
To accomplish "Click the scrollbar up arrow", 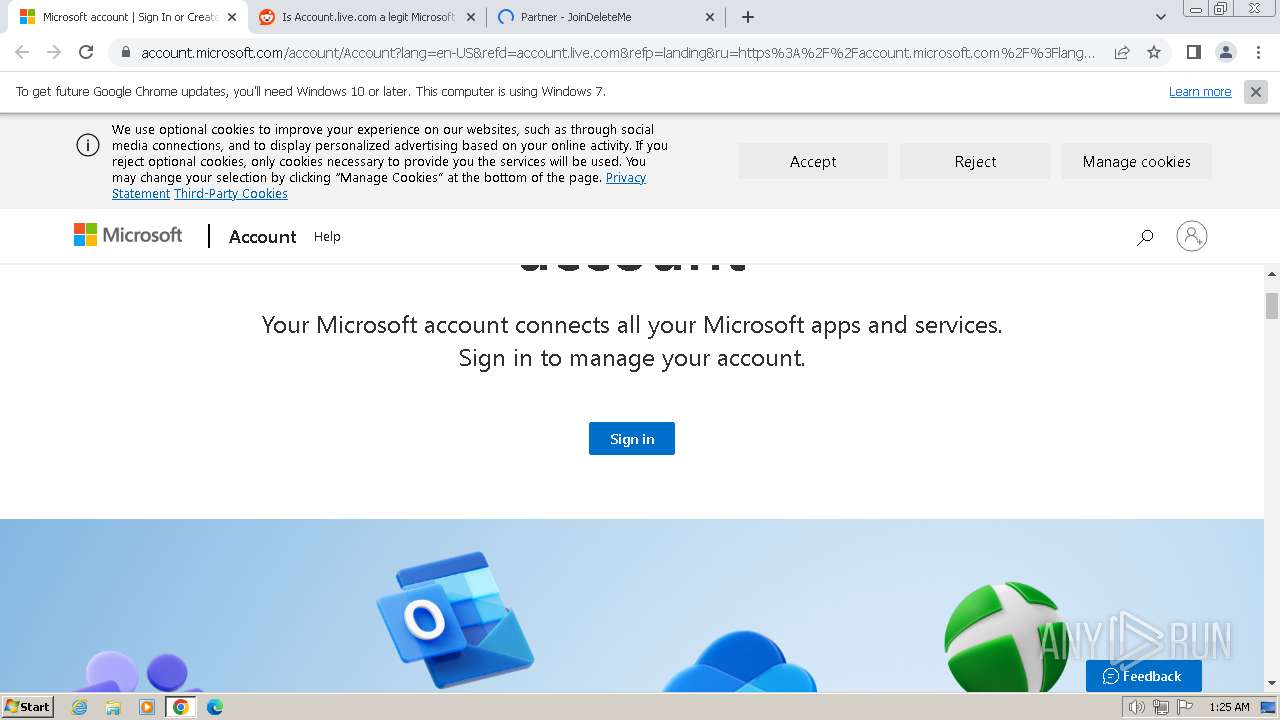I will [x=1272, y=273].
